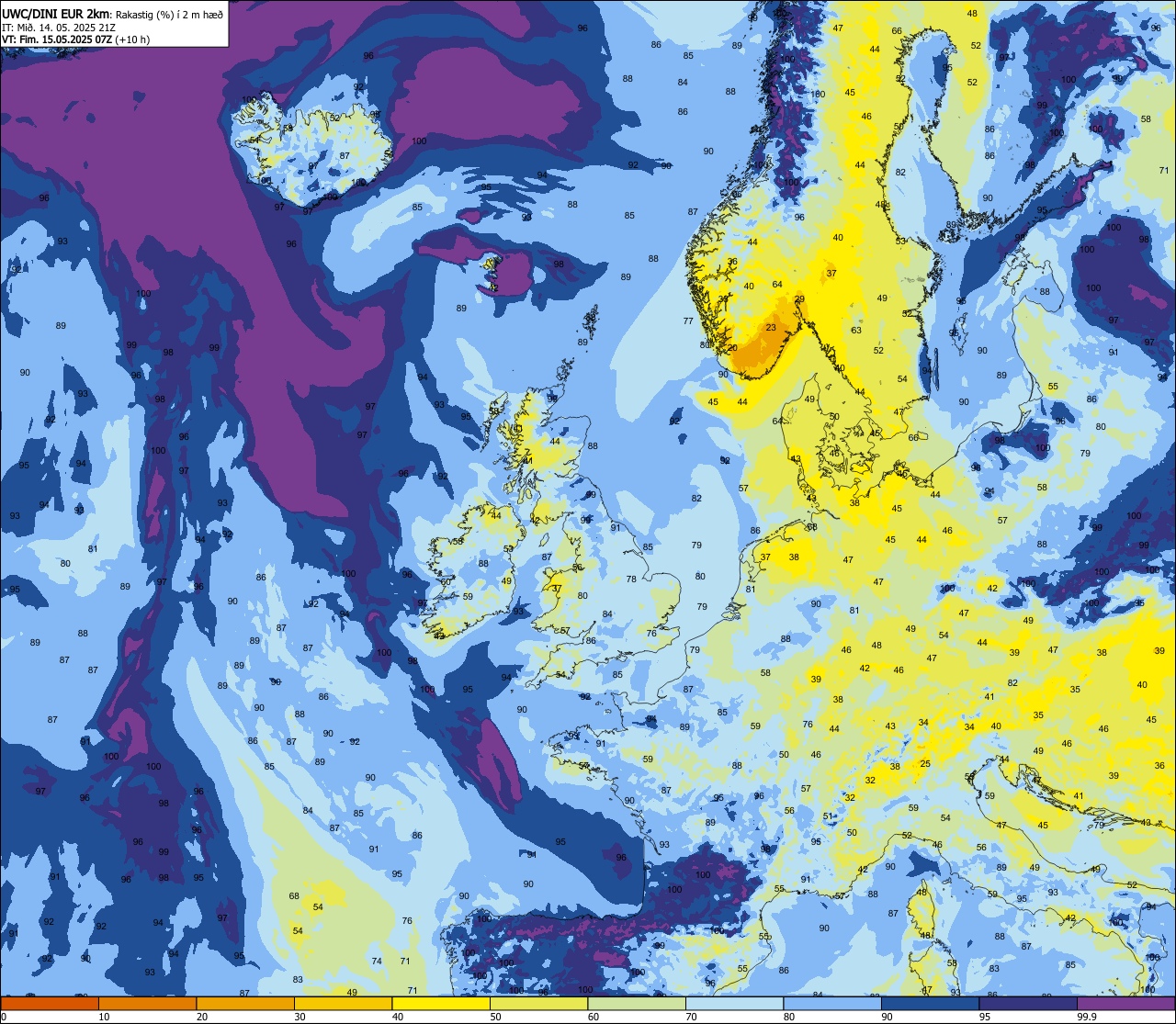The image size is (1176, 1024).
Task: Click the map title 'UWC/DINI EUR 2km'
Action: click(56, 13)
